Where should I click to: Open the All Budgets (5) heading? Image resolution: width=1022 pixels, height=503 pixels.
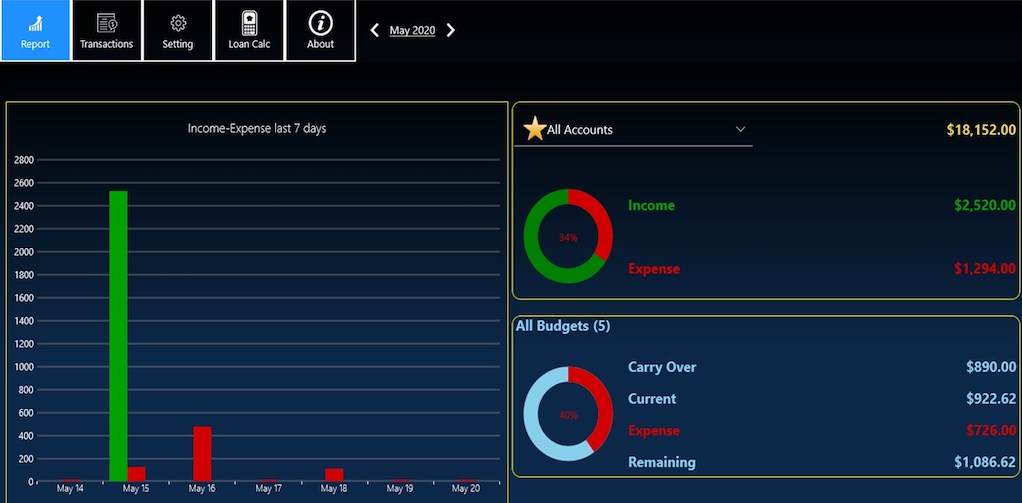pyautogui.click(x=562, y=326)
